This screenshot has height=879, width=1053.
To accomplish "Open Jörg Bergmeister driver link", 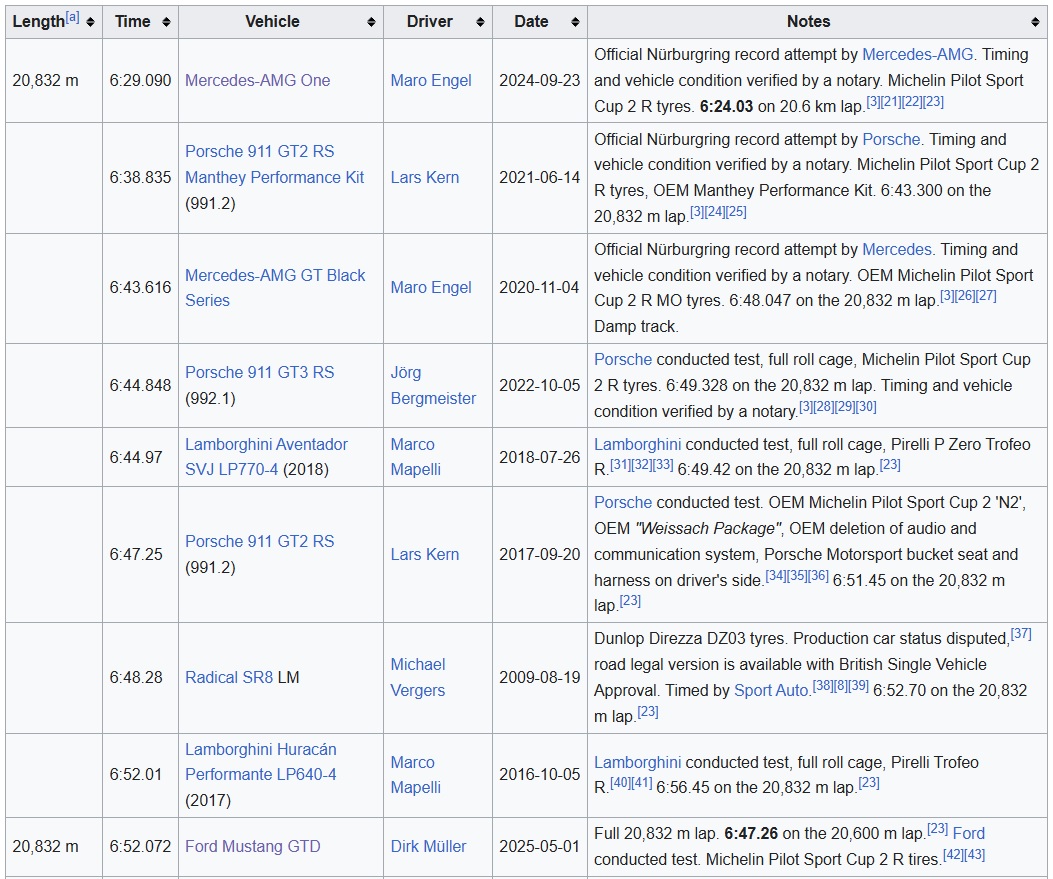I will [432, 385].
